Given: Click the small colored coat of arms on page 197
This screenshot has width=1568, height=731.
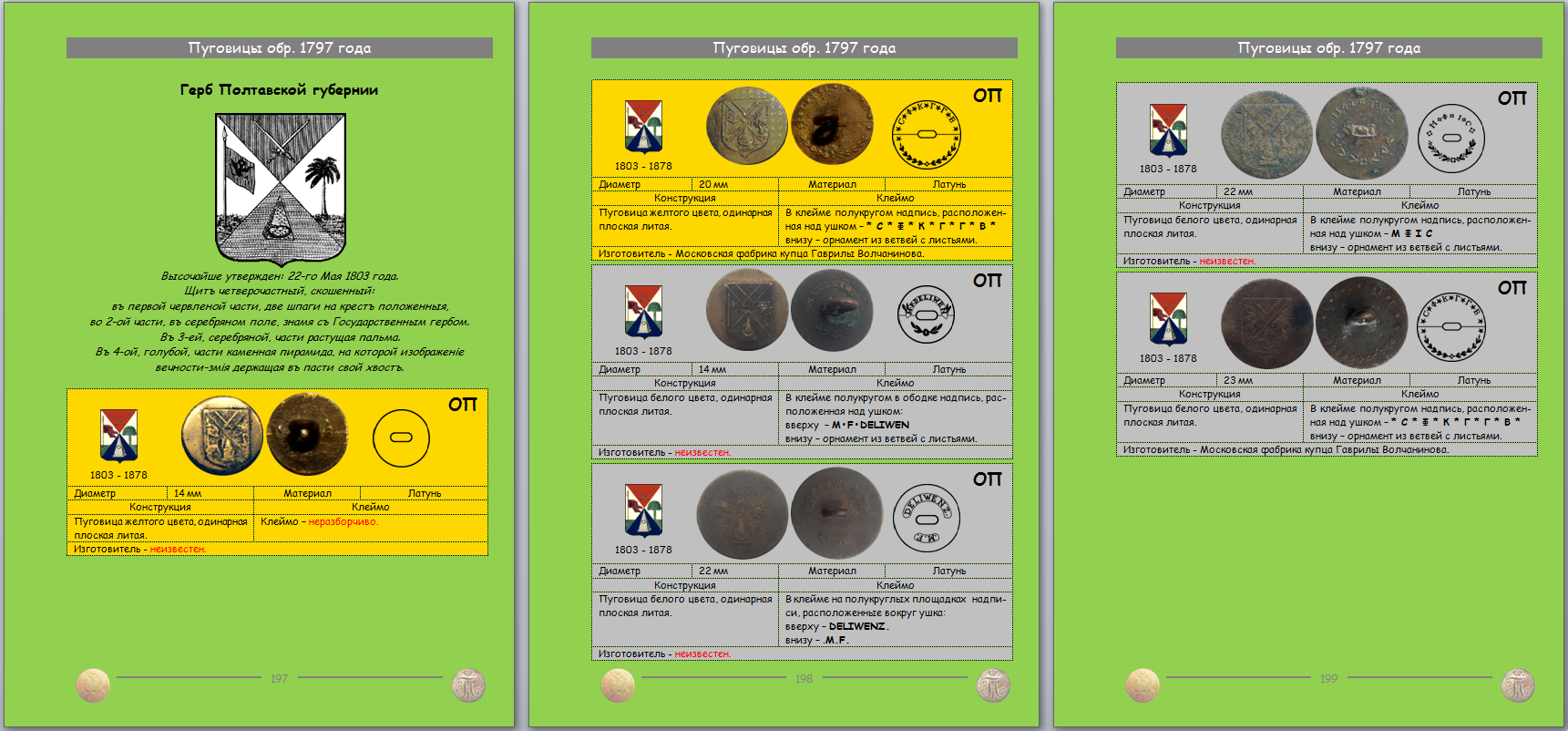Looking at the screenshot, I should pos(118,436).
